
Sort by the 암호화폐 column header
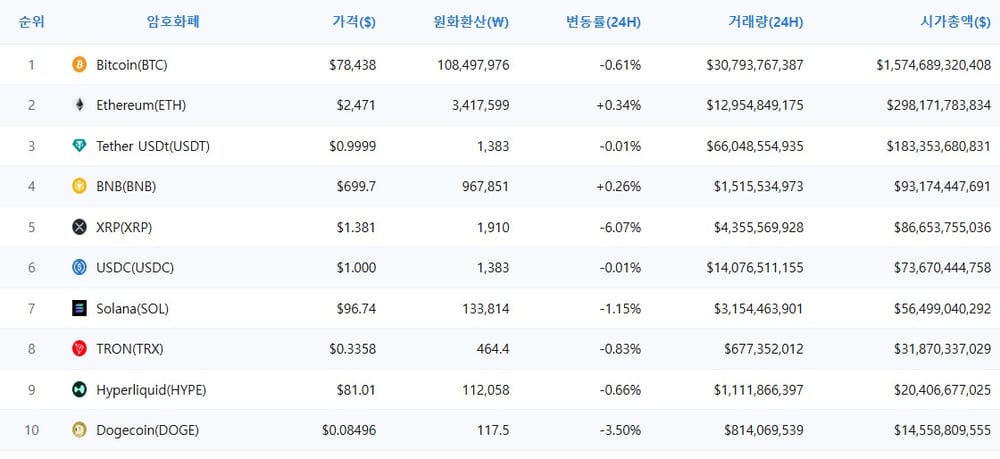[x=173, y=22]
